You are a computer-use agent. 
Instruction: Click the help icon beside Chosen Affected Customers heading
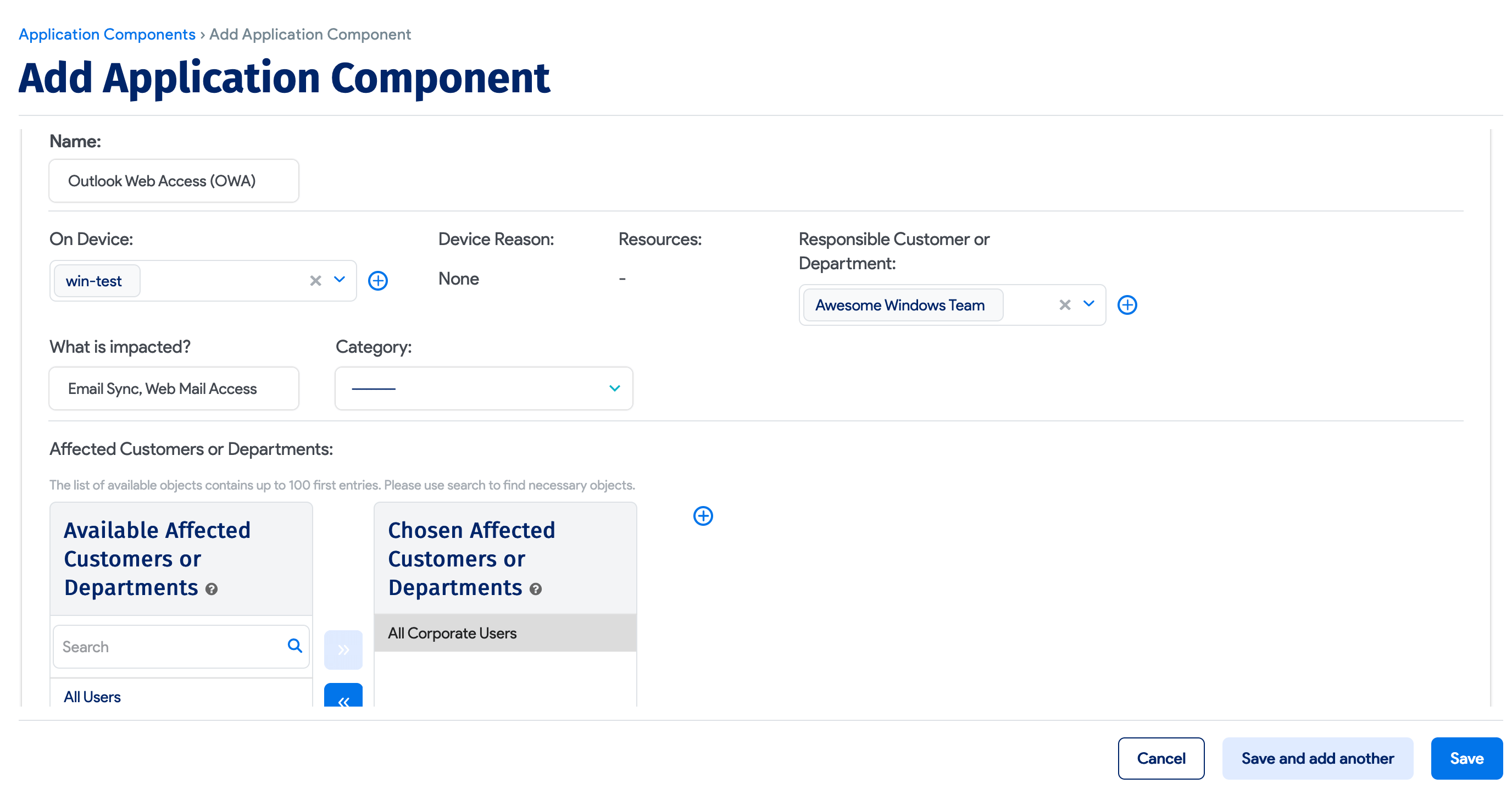(535, 589)
